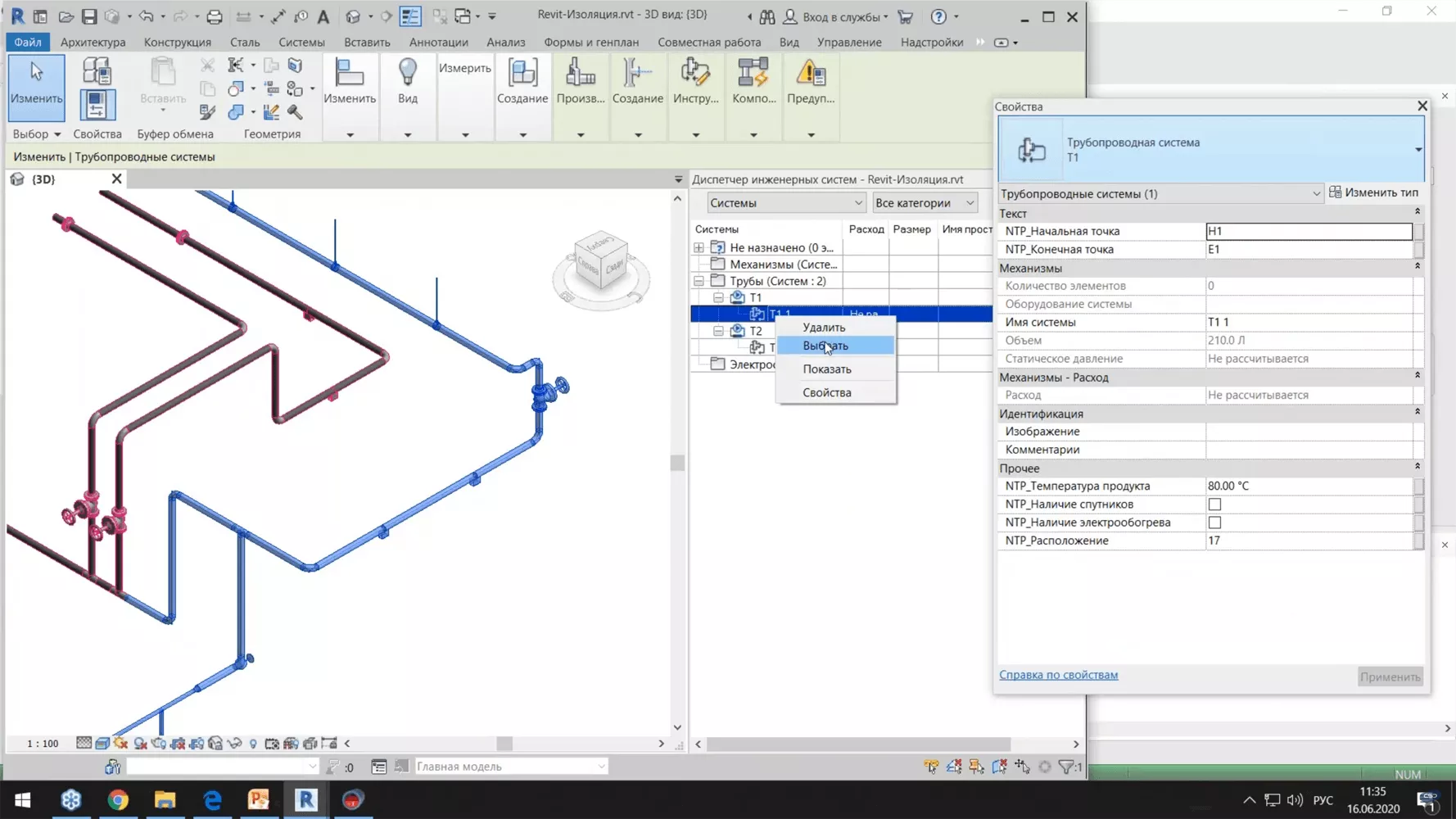Open Revit from the Windows taskbar

[x=305, y=800]
